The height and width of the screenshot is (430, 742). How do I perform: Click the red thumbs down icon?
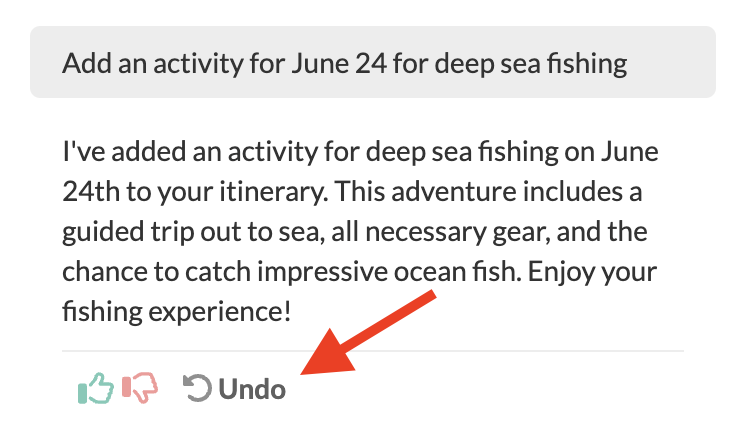pos(140,388)
